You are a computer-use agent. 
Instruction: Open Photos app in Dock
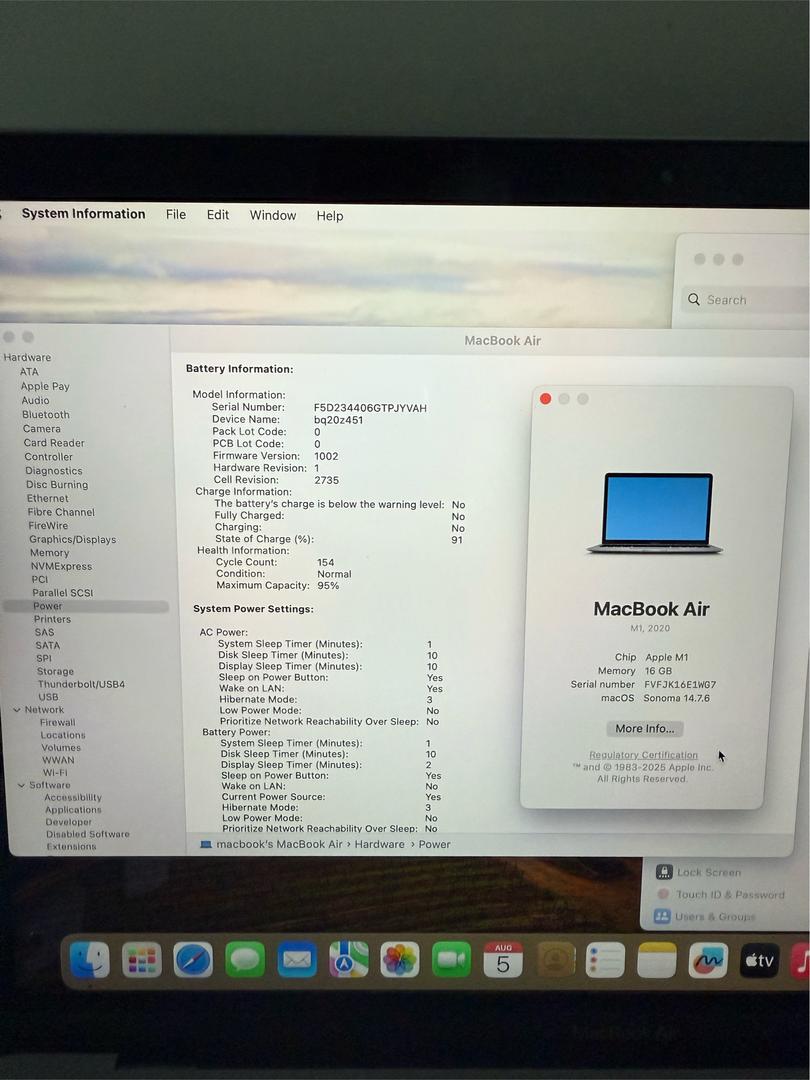pyautogui.click(x=400, y=959)
